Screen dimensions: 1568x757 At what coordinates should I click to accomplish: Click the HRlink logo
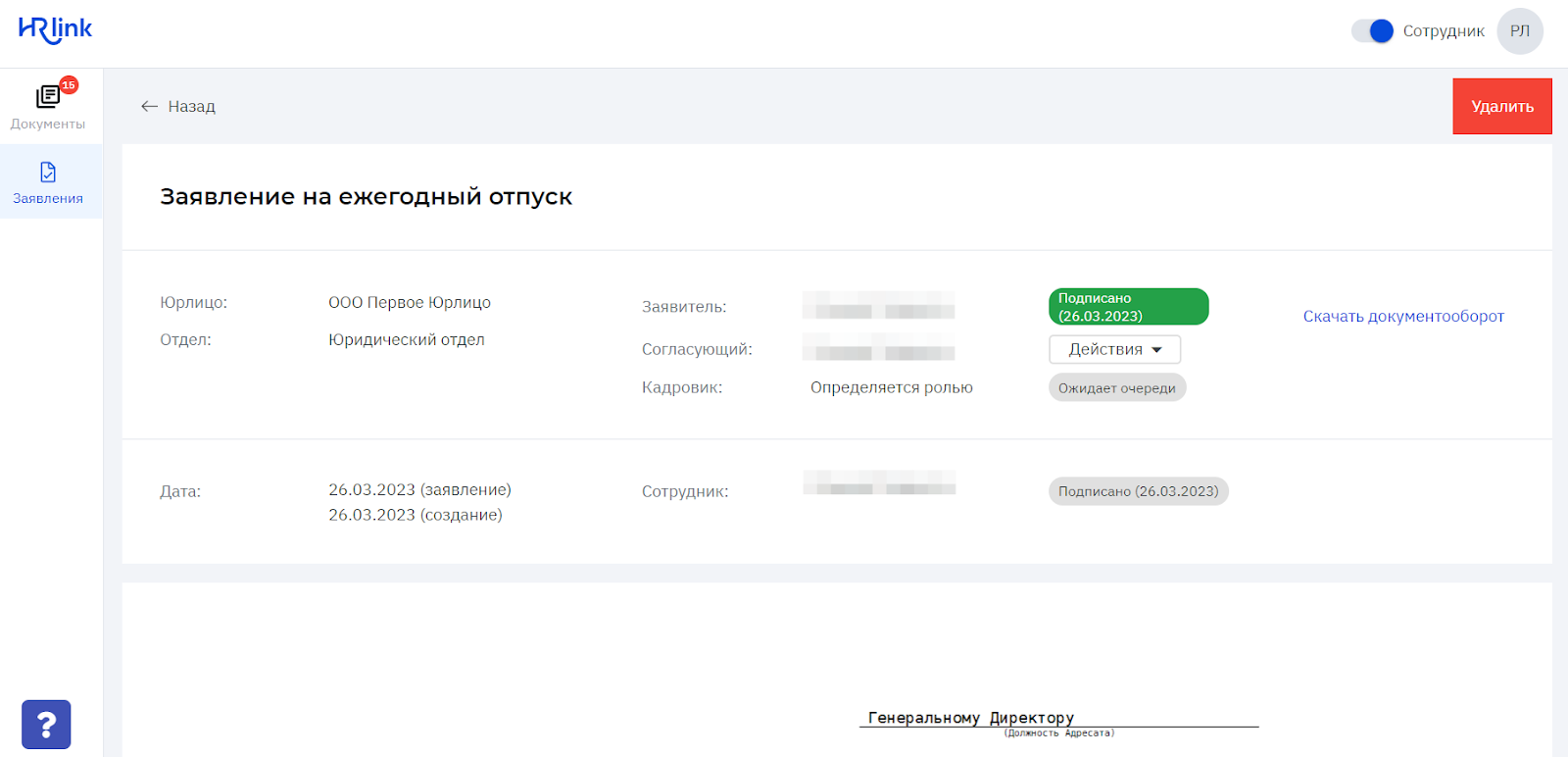click(55, 30)
